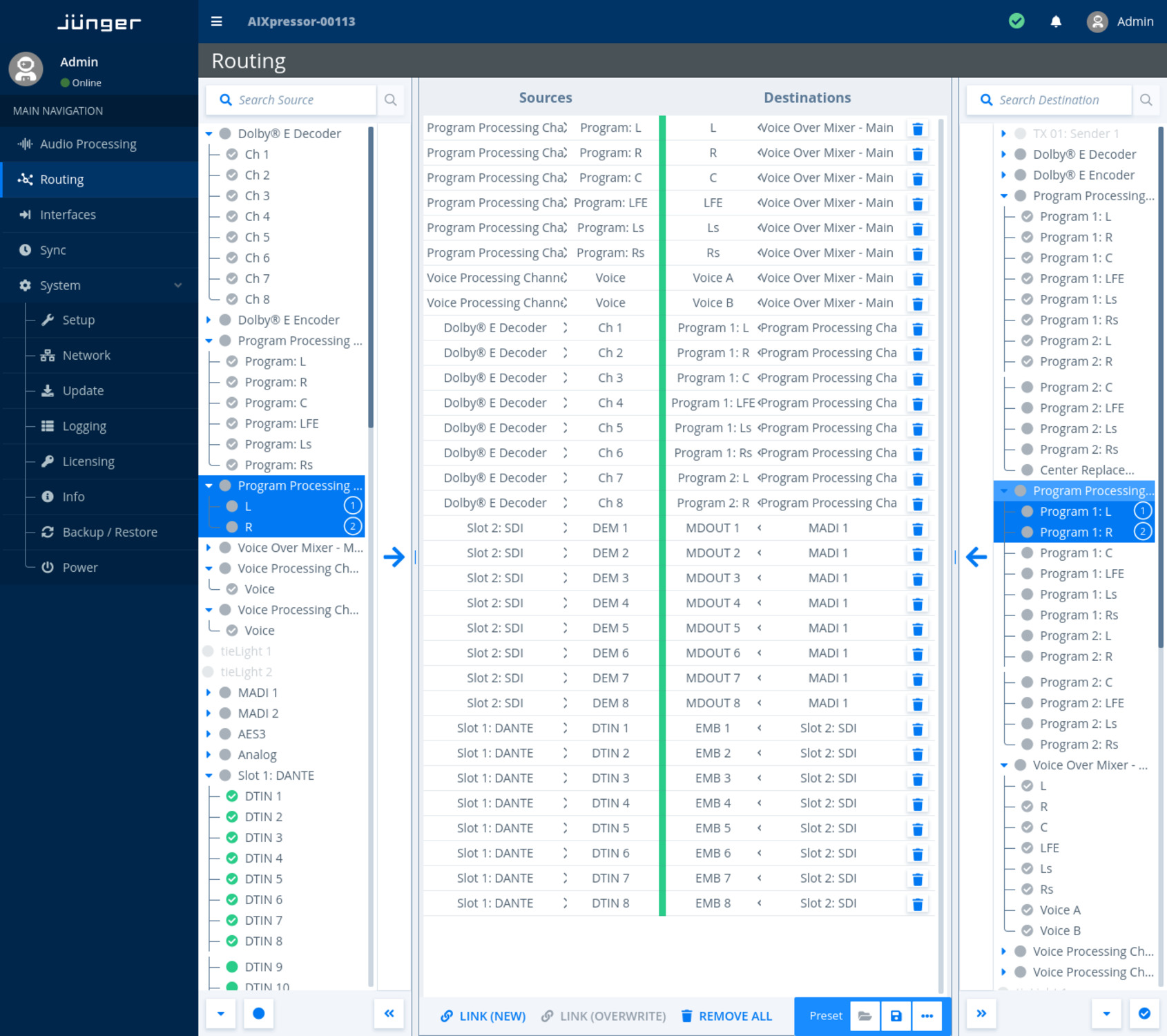Screen dimensions: 1167x1036
Task: Open preset more options ellipsis
Action: 927,1015
